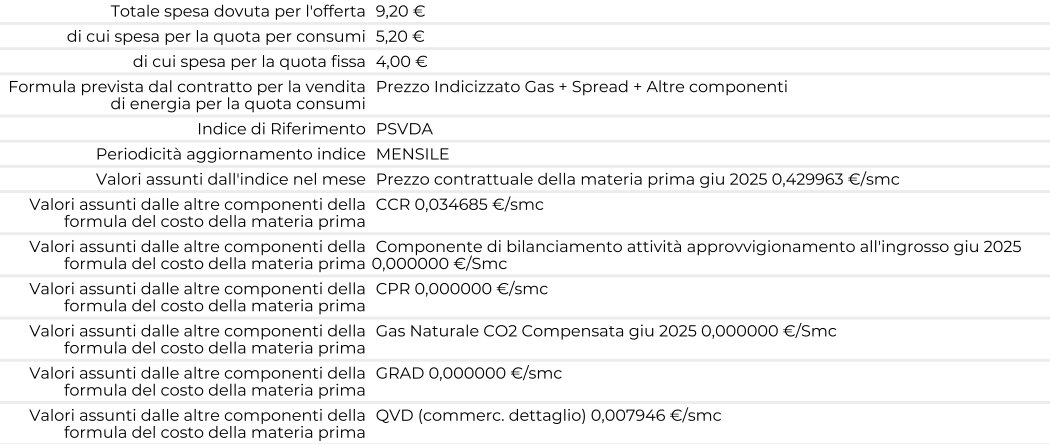The image size is (1050, 444).
Task: Click the "Indice di Riferimento" label
Action: pos(281,129)
